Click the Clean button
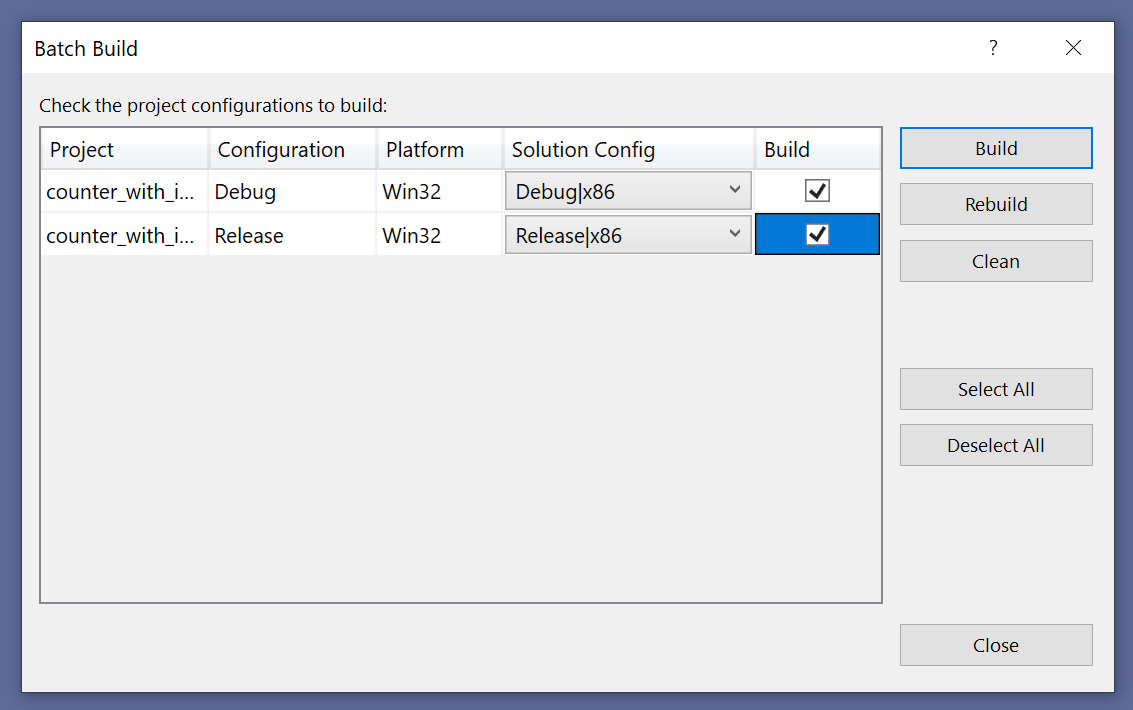Viewport: 1133px width, 710px height. pyautogui.click(x=995, y=262)
